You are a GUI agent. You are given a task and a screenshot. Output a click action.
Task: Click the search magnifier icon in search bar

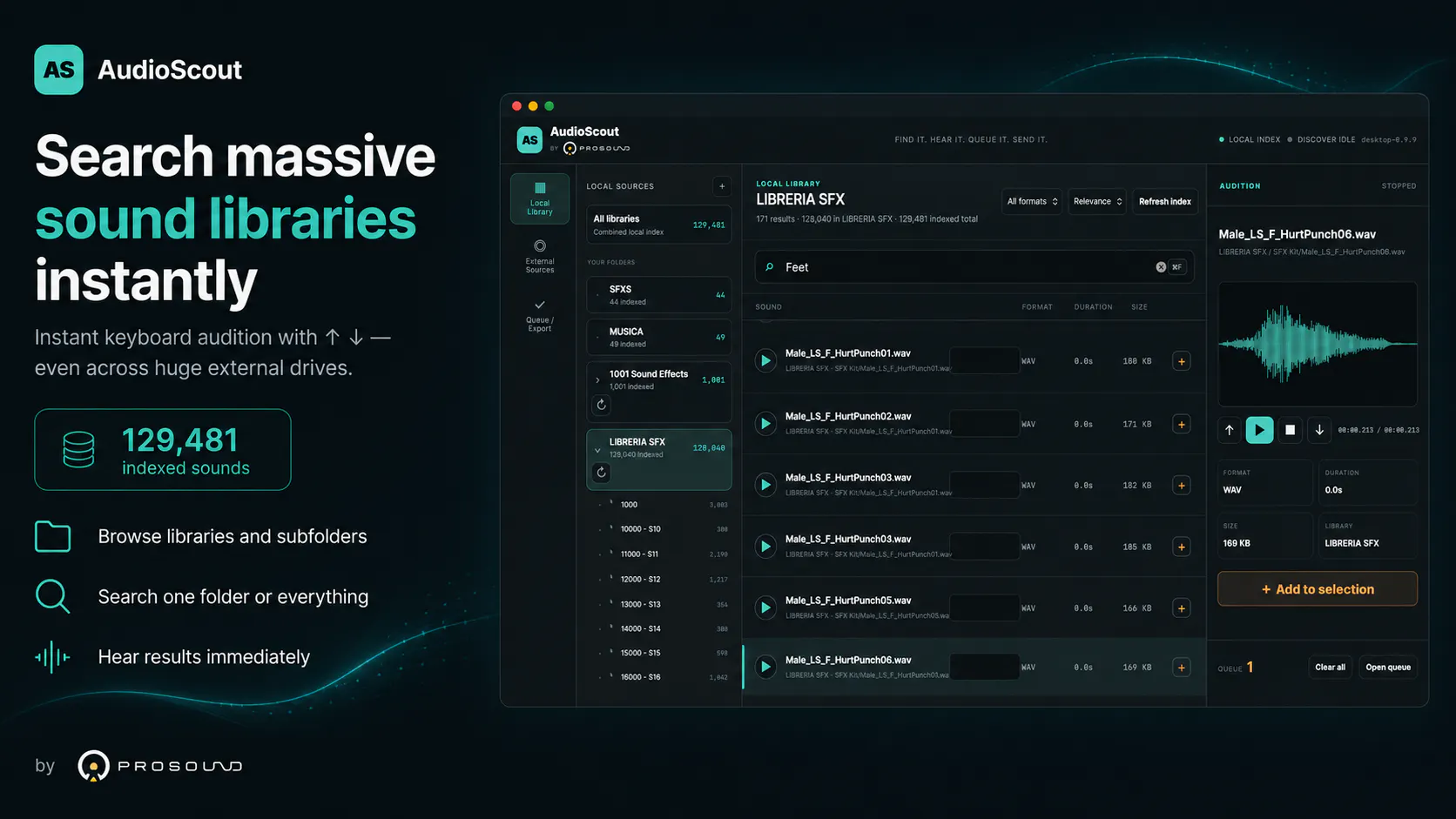coord(770,267)
